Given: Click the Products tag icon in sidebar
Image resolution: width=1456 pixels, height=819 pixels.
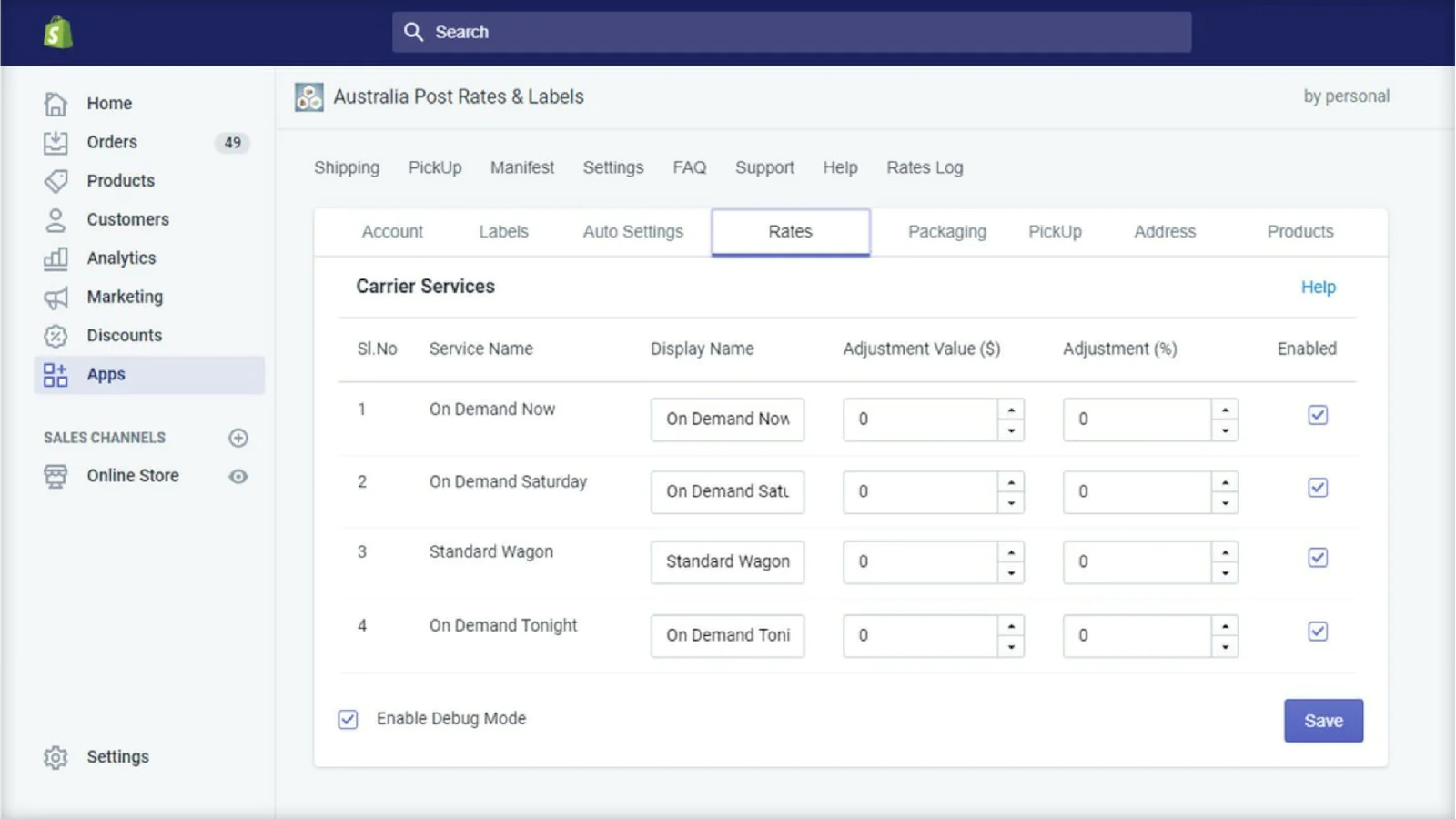Looking at the screenshot, I should coord(56,181).
